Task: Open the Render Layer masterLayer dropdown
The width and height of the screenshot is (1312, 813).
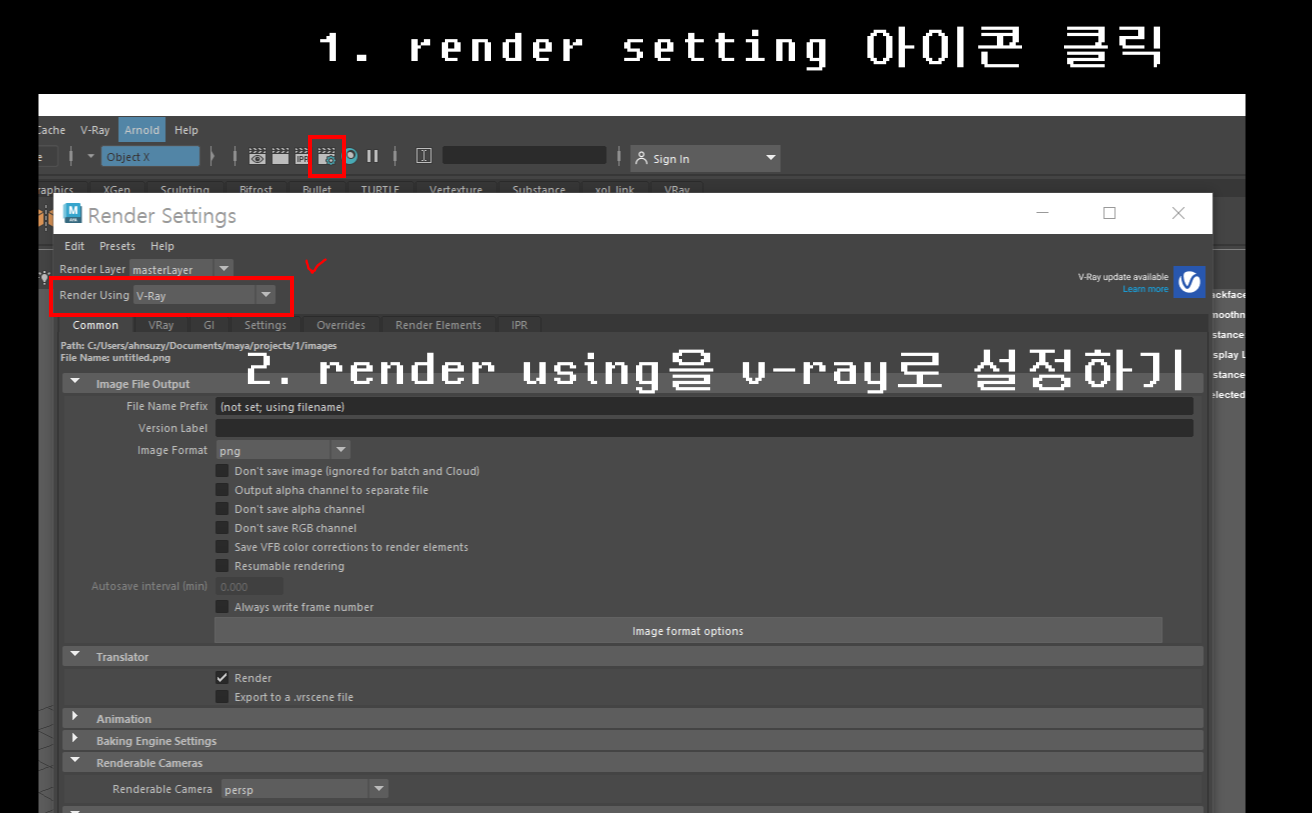Action: tap(181, 269)
